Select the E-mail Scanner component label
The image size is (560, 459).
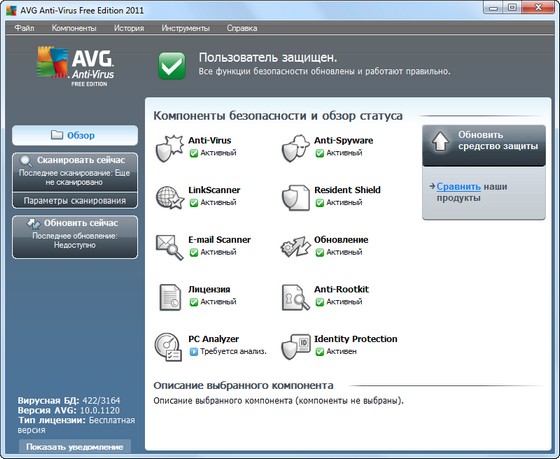click(x=219, y=240)
